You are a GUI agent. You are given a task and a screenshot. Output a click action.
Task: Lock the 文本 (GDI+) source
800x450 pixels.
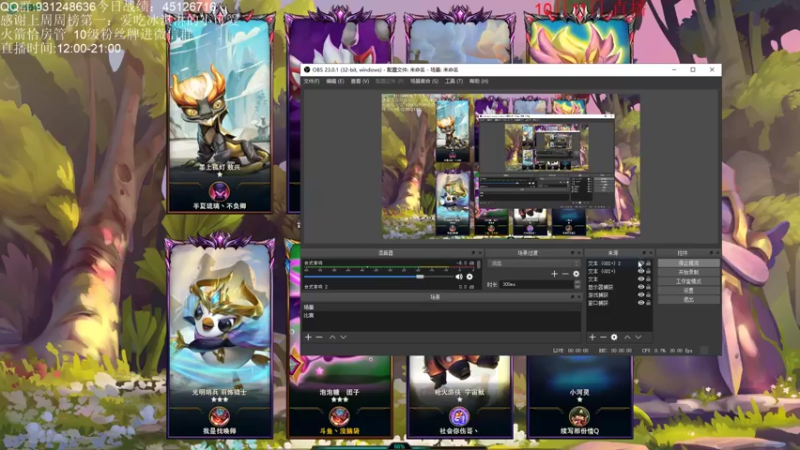pos(648,271)
